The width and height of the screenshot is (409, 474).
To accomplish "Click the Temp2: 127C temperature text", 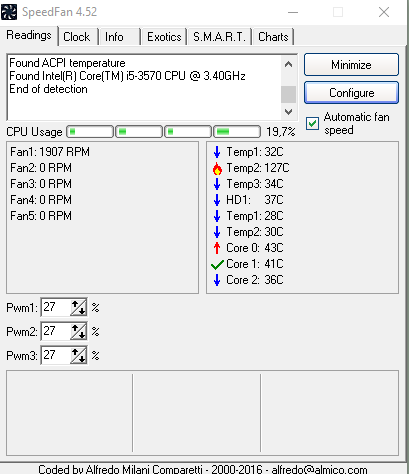I will (x=258, y=168).
